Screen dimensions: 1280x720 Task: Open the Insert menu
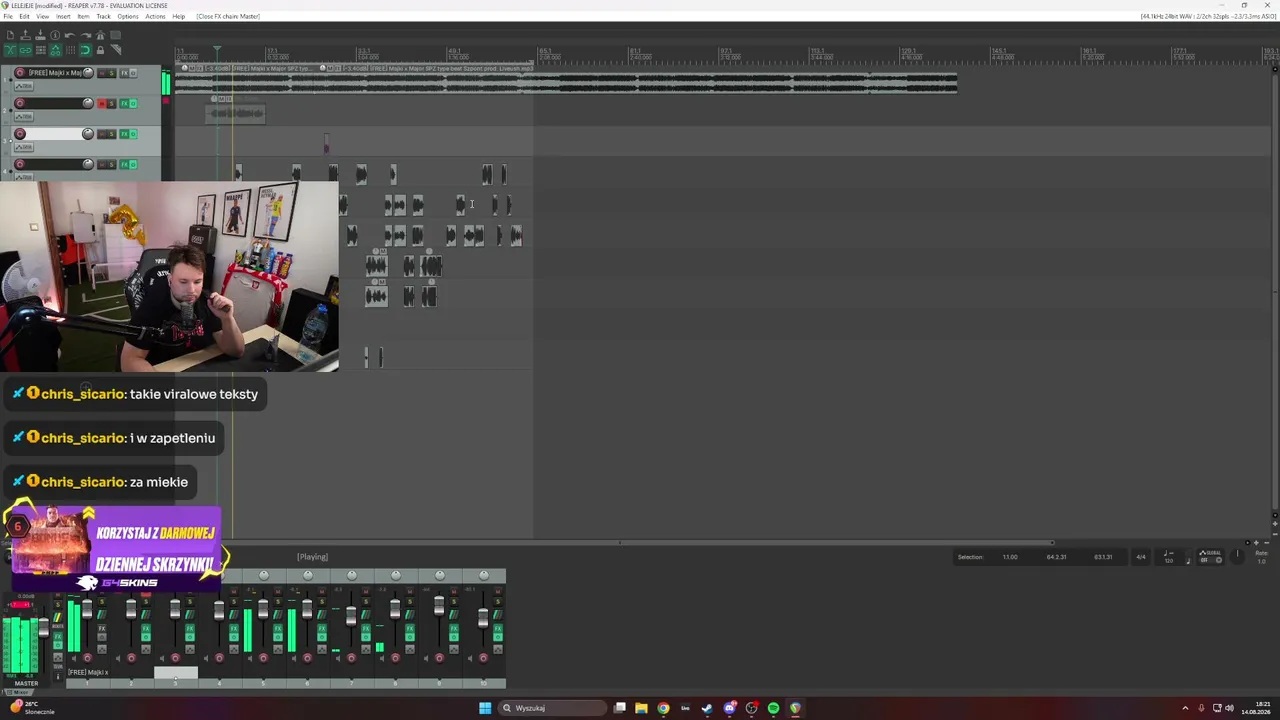coord(63,17)
